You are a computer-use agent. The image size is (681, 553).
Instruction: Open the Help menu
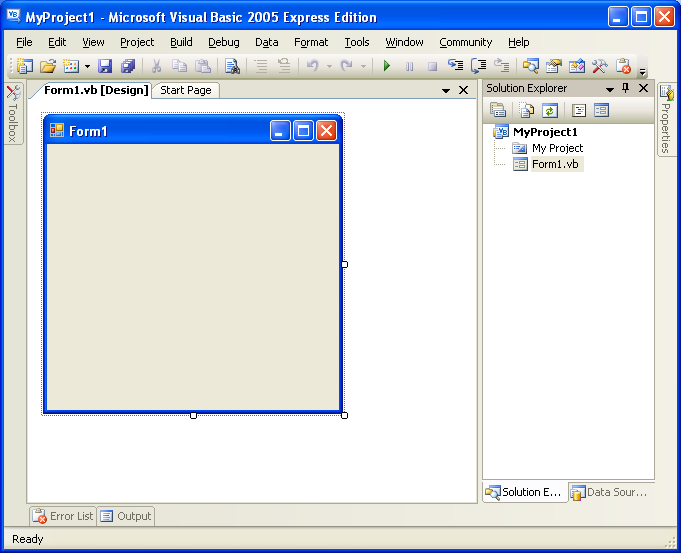point(519,42)
